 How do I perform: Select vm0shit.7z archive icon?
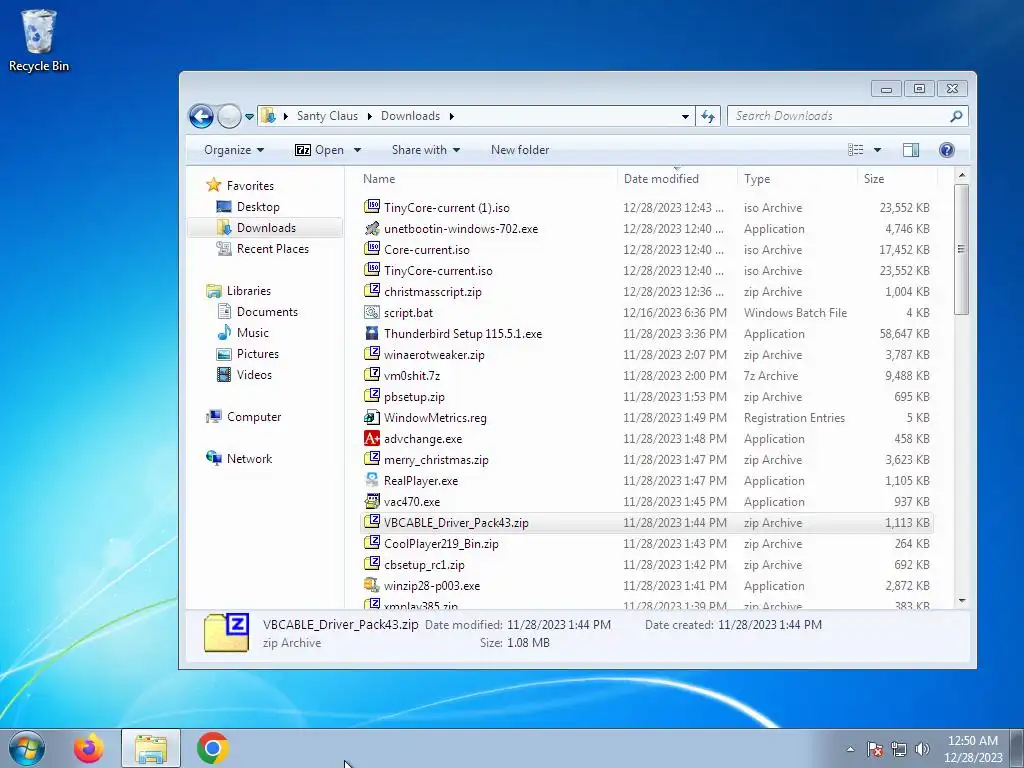pyautogui.click(x=372, y=375)
